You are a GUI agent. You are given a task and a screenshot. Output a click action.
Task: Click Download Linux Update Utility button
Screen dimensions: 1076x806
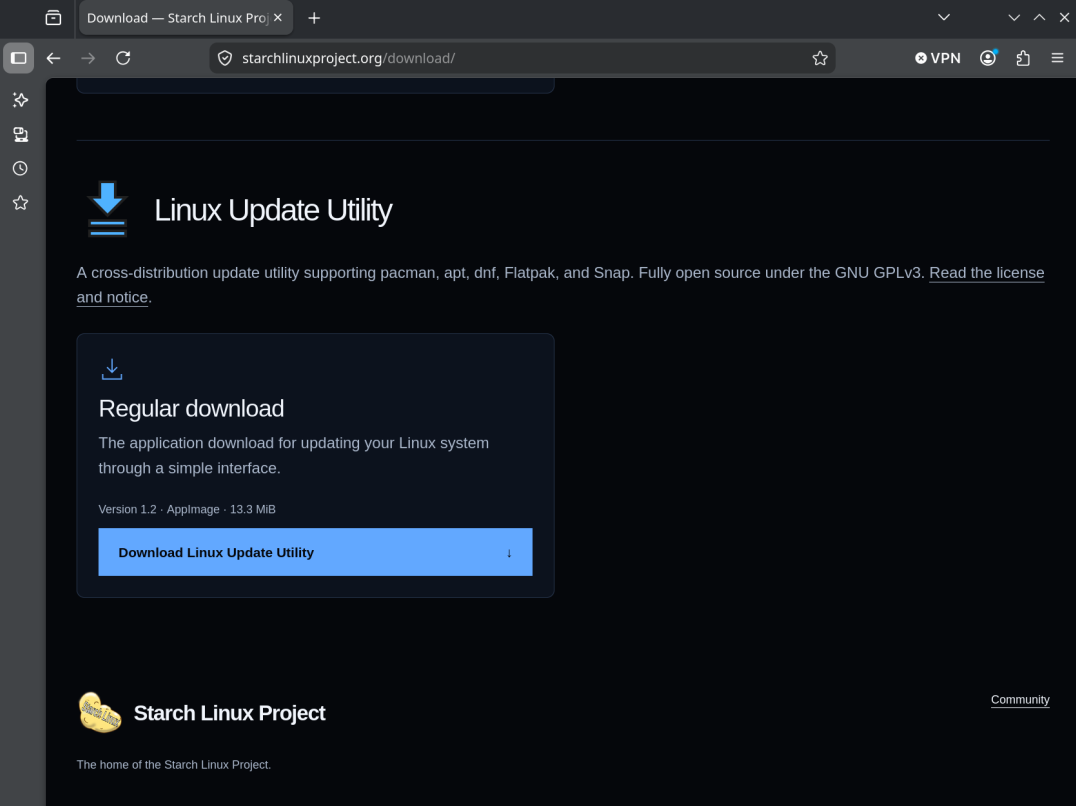point(316,552)
